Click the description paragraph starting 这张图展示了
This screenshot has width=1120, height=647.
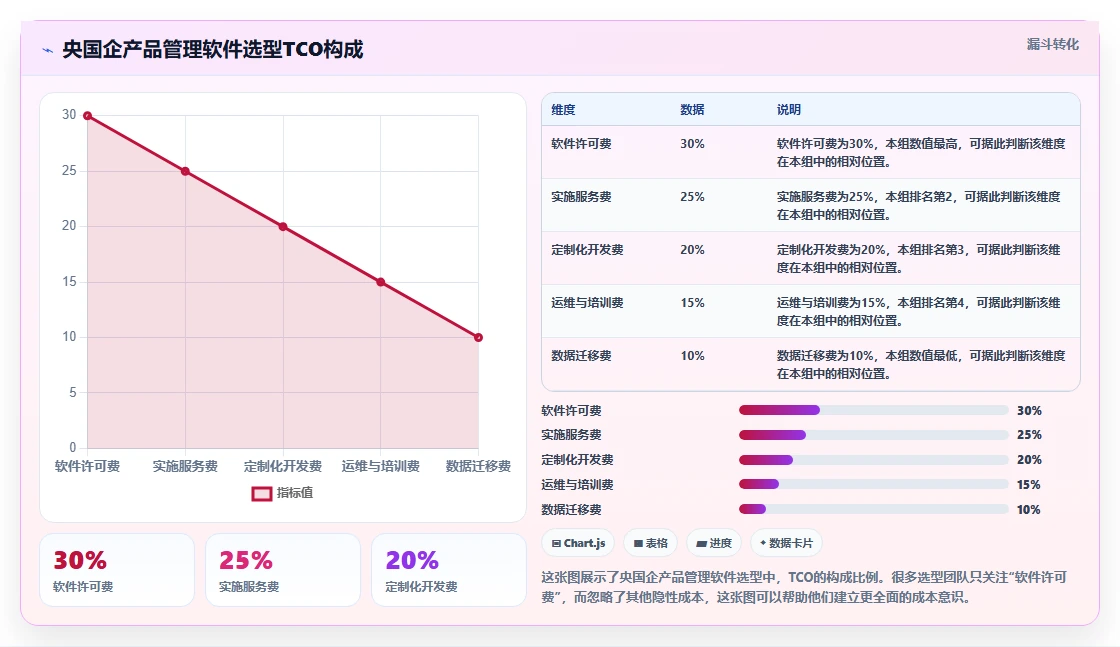[804, 587]
